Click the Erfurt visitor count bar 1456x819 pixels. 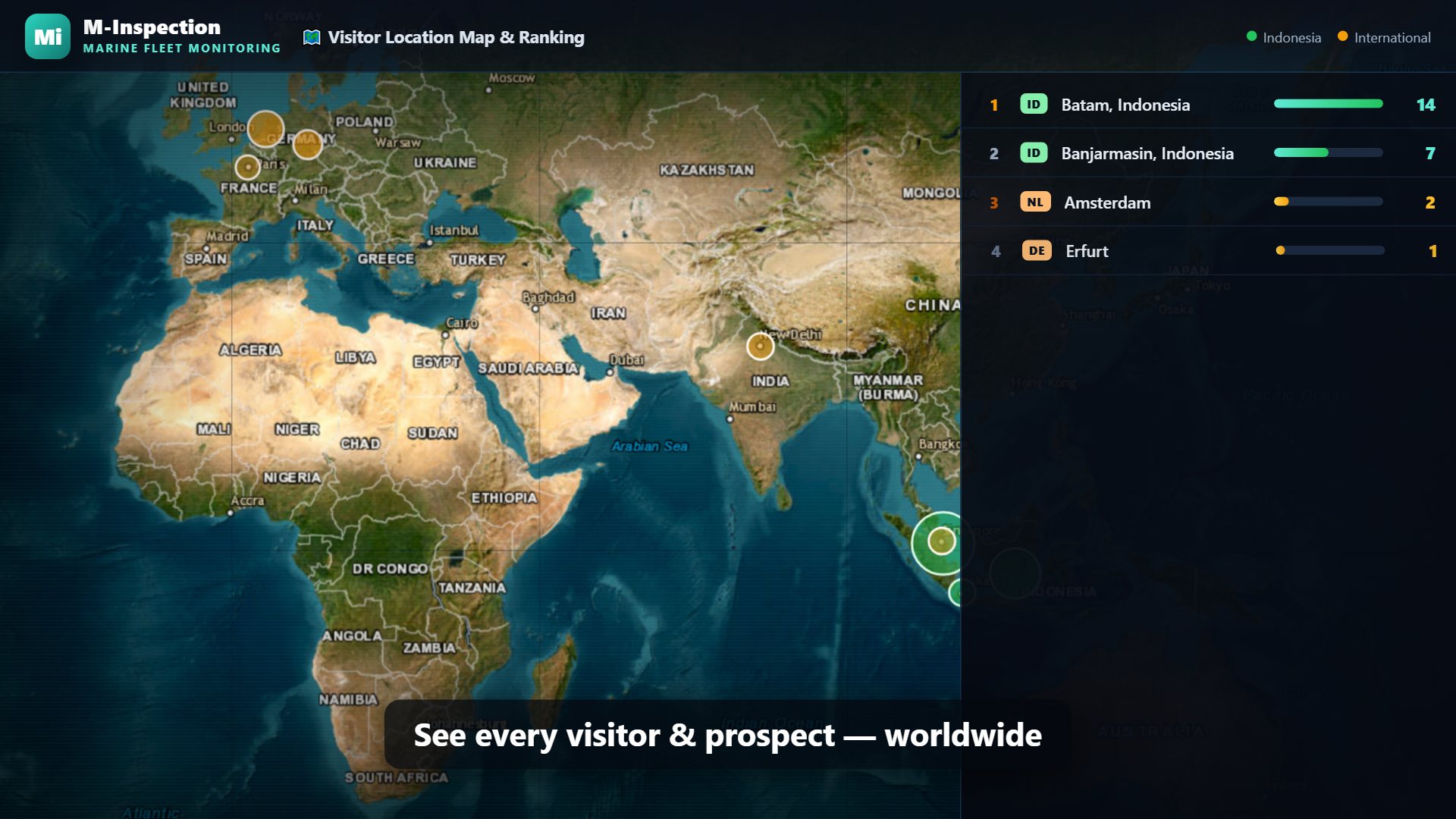[1330, 250]
